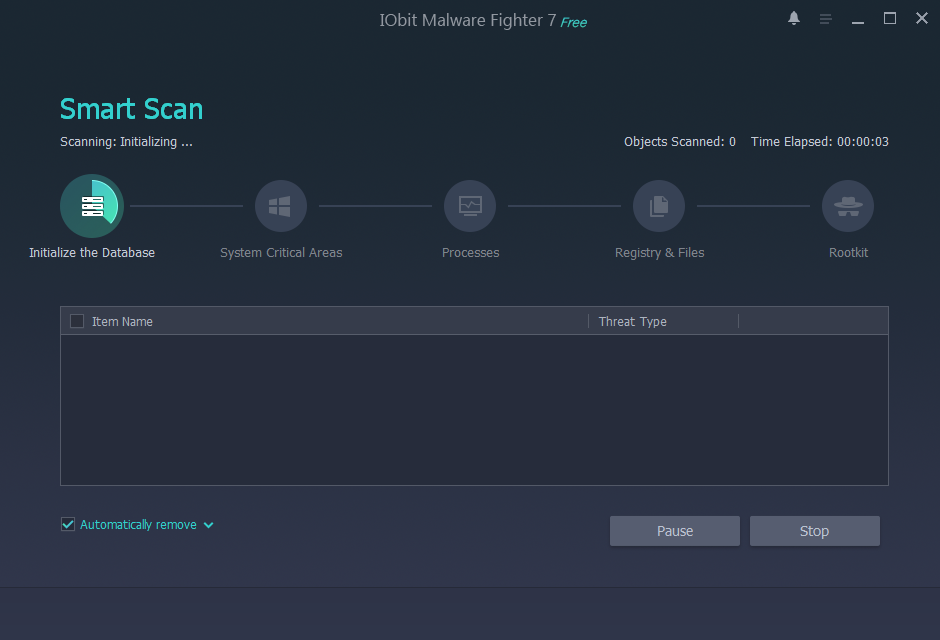Toggle the Item Name select-all checkbox
Image resolution: width=940 pixels, height=640 pixels.
coord(77,321)
